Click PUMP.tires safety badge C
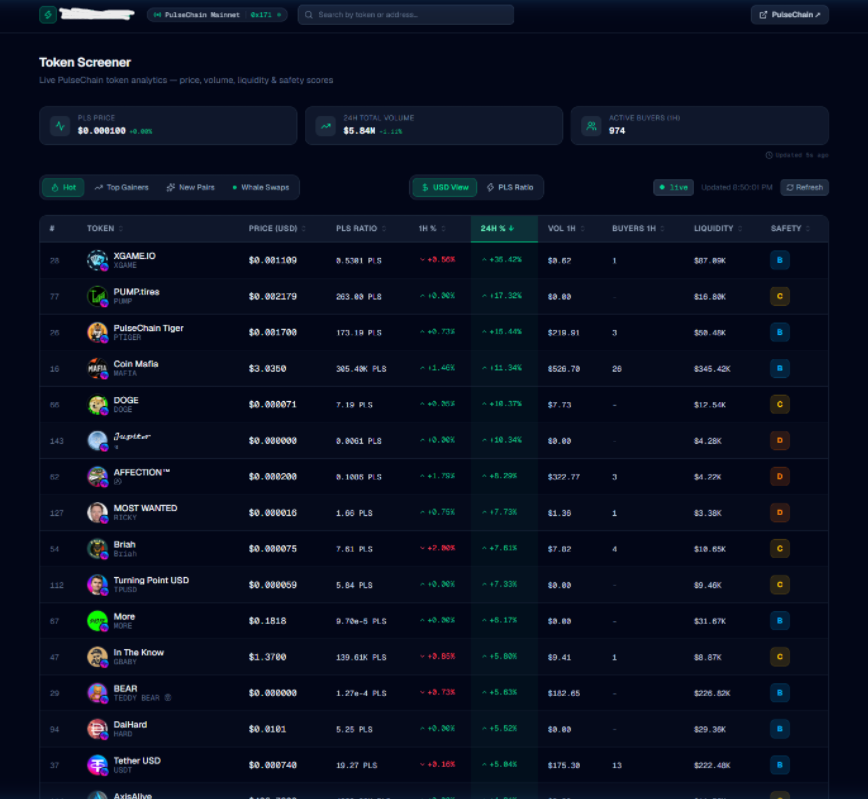 tap(779, 296)
